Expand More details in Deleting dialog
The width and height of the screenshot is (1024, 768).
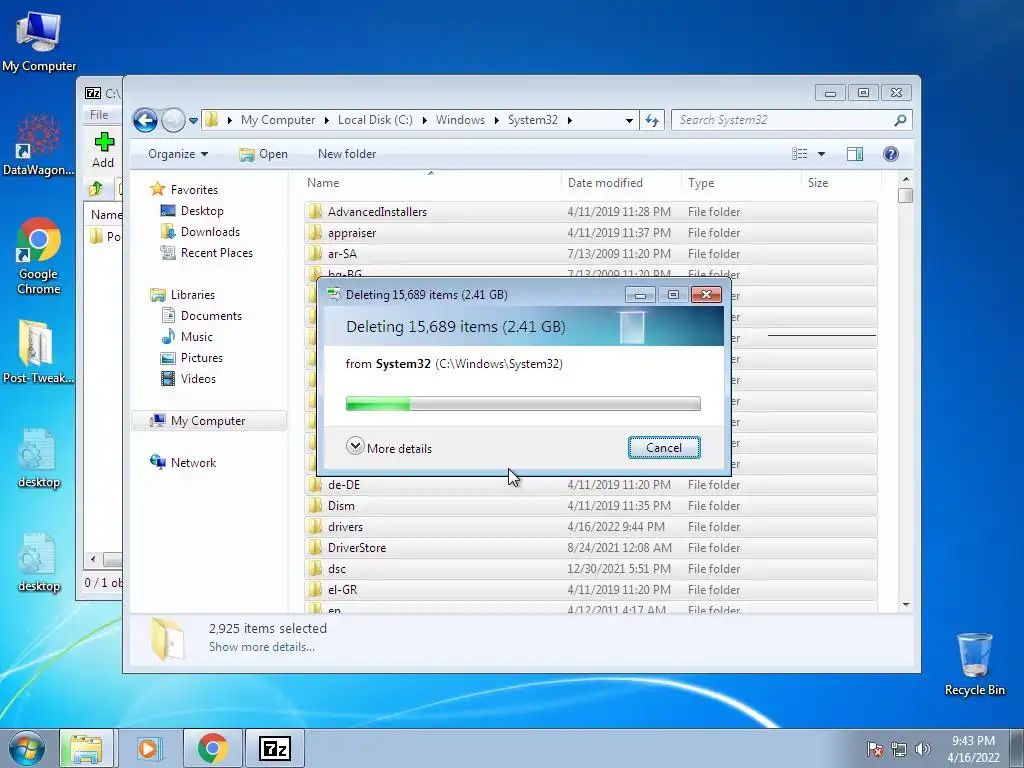click(x=389, y=448)
